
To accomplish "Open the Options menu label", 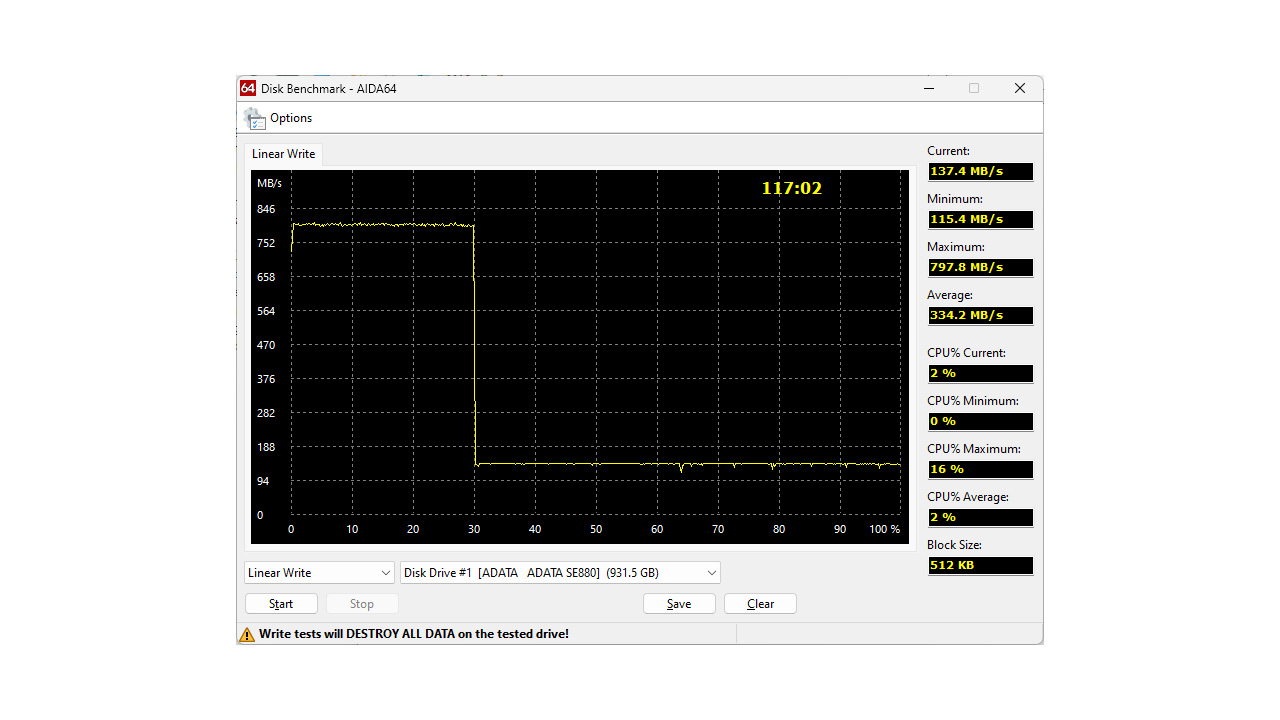I will pyautogui.click(x=291, y=118).
